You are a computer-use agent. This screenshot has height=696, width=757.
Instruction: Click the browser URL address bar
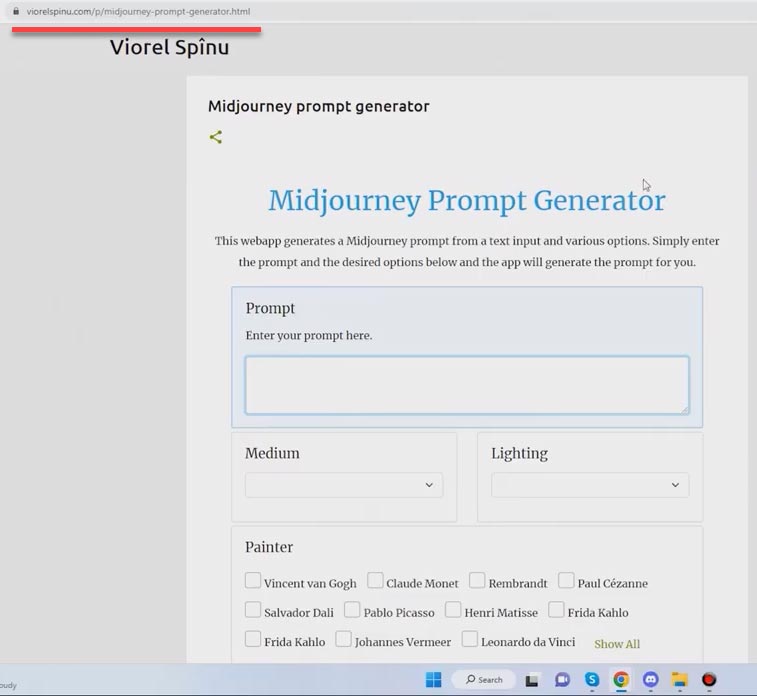pos(138,11)
